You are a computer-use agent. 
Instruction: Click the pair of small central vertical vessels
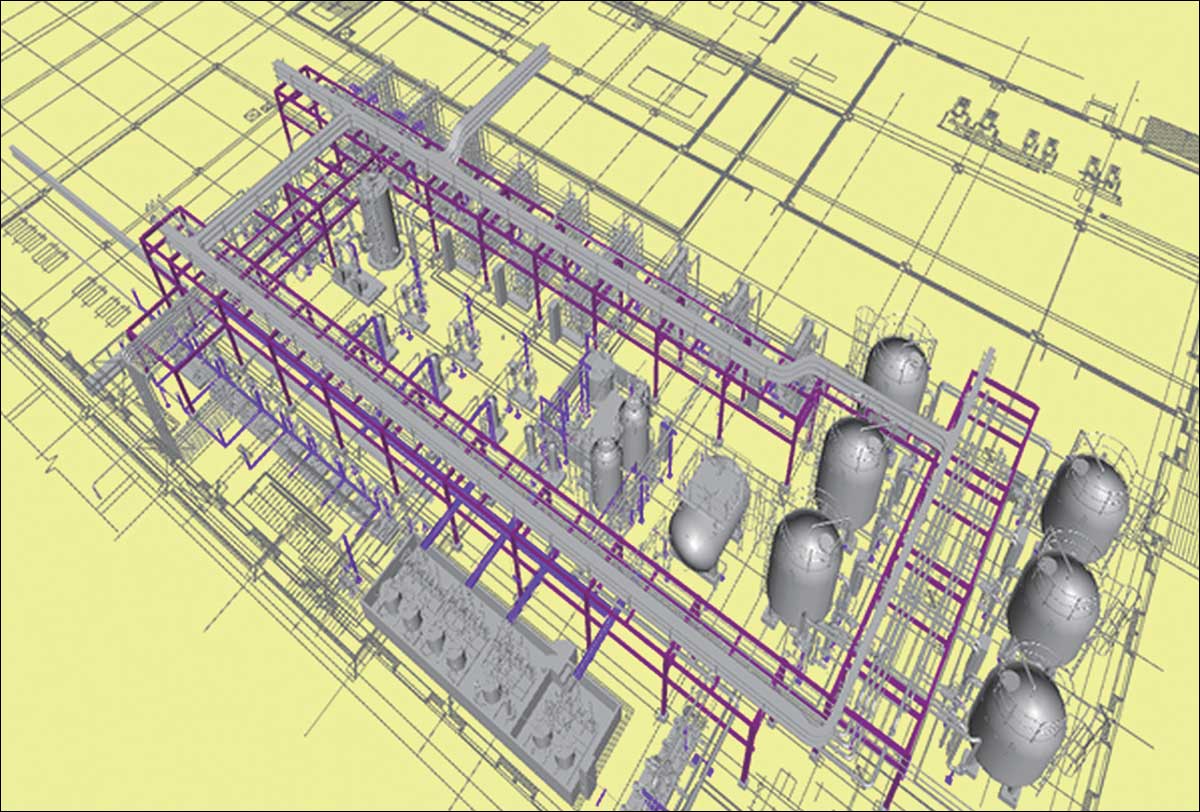(618, 445)
